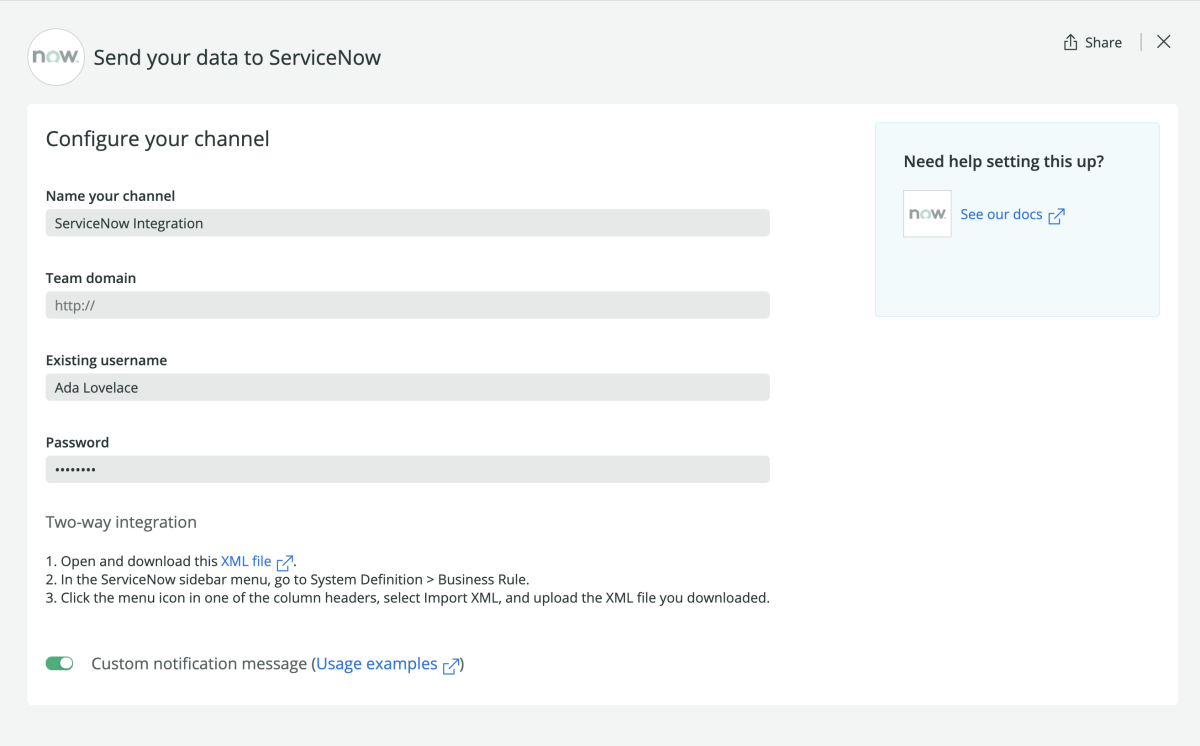
Task: Click the Password label
Action: [77, 442]
